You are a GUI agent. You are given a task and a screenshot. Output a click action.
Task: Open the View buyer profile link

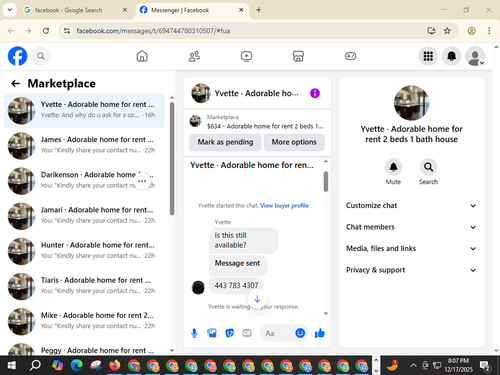pyautogui.click(x=284, y=206)
